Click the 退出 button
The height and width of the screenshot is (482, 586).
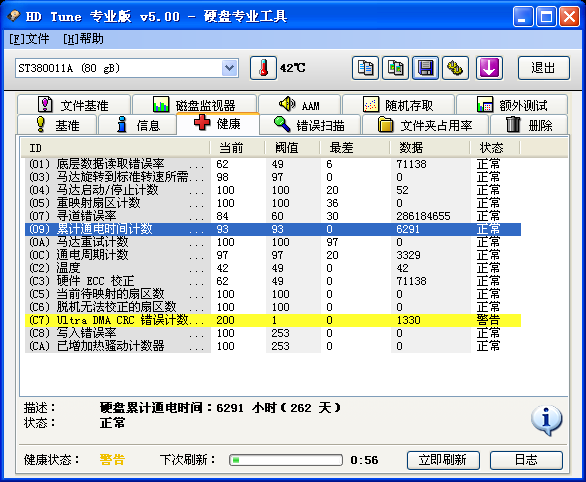click(543, 68)
